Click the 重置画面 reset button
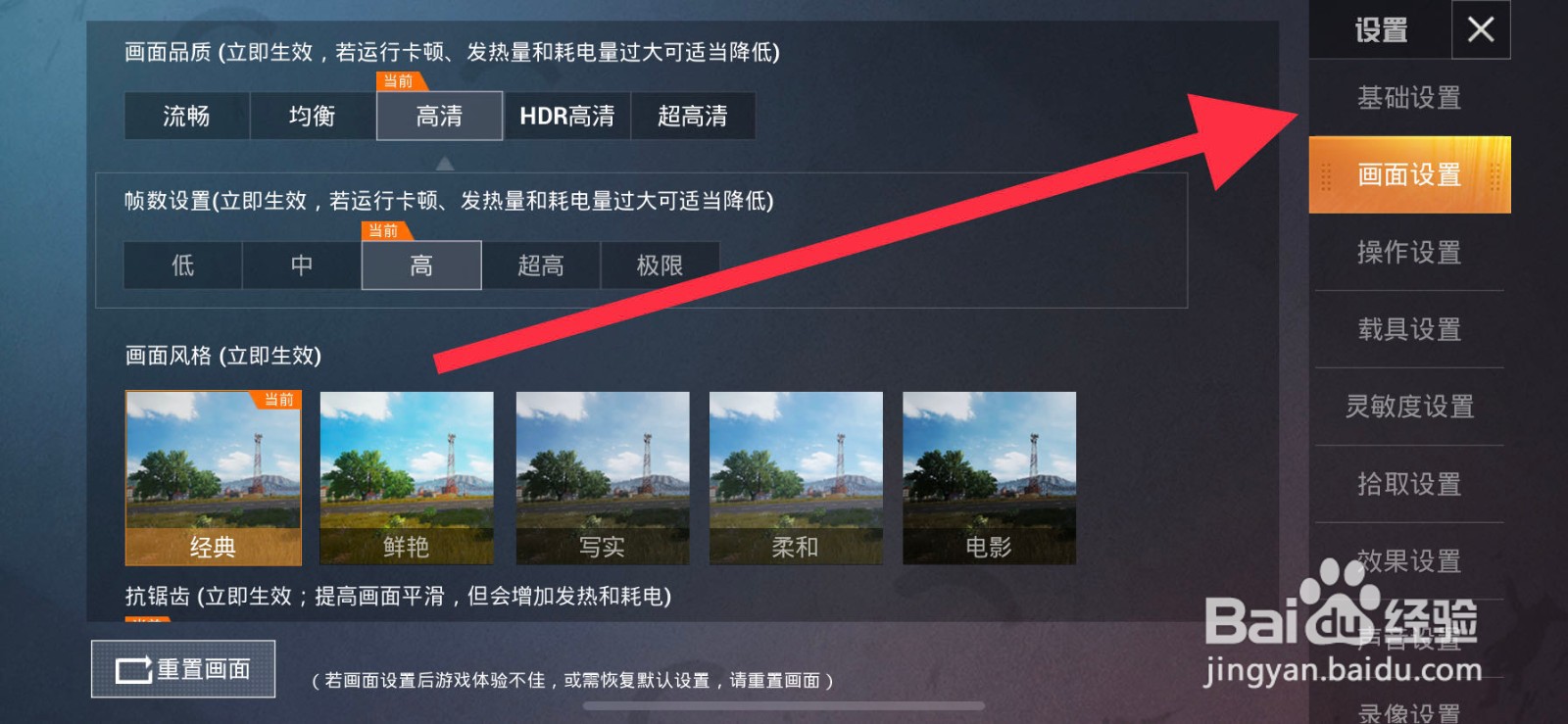This screenshot has width=1568, height=724. coord(183,669)
